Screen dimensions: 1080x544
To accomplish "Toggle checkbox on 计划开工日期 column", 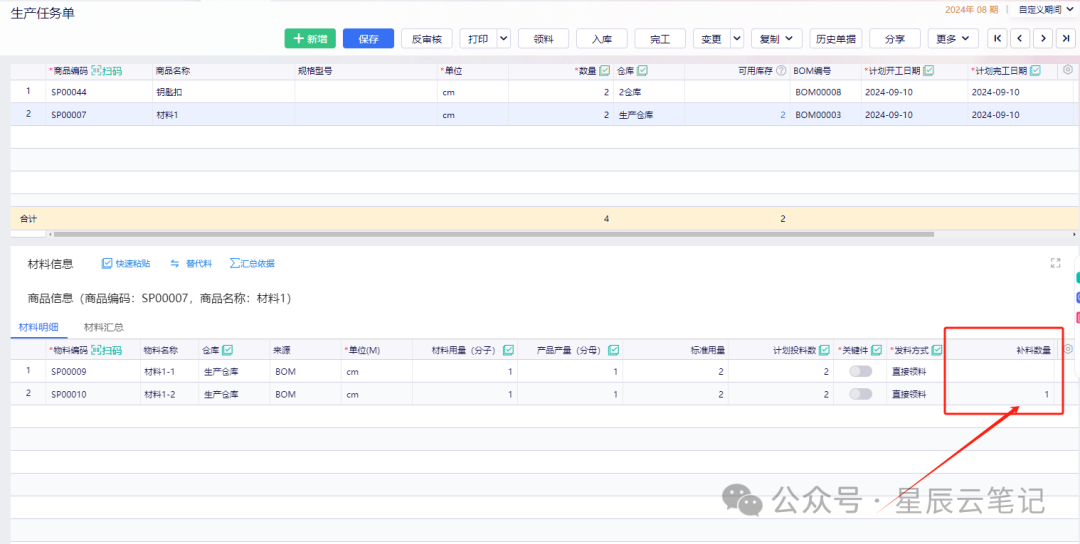I will click(928, 70).
